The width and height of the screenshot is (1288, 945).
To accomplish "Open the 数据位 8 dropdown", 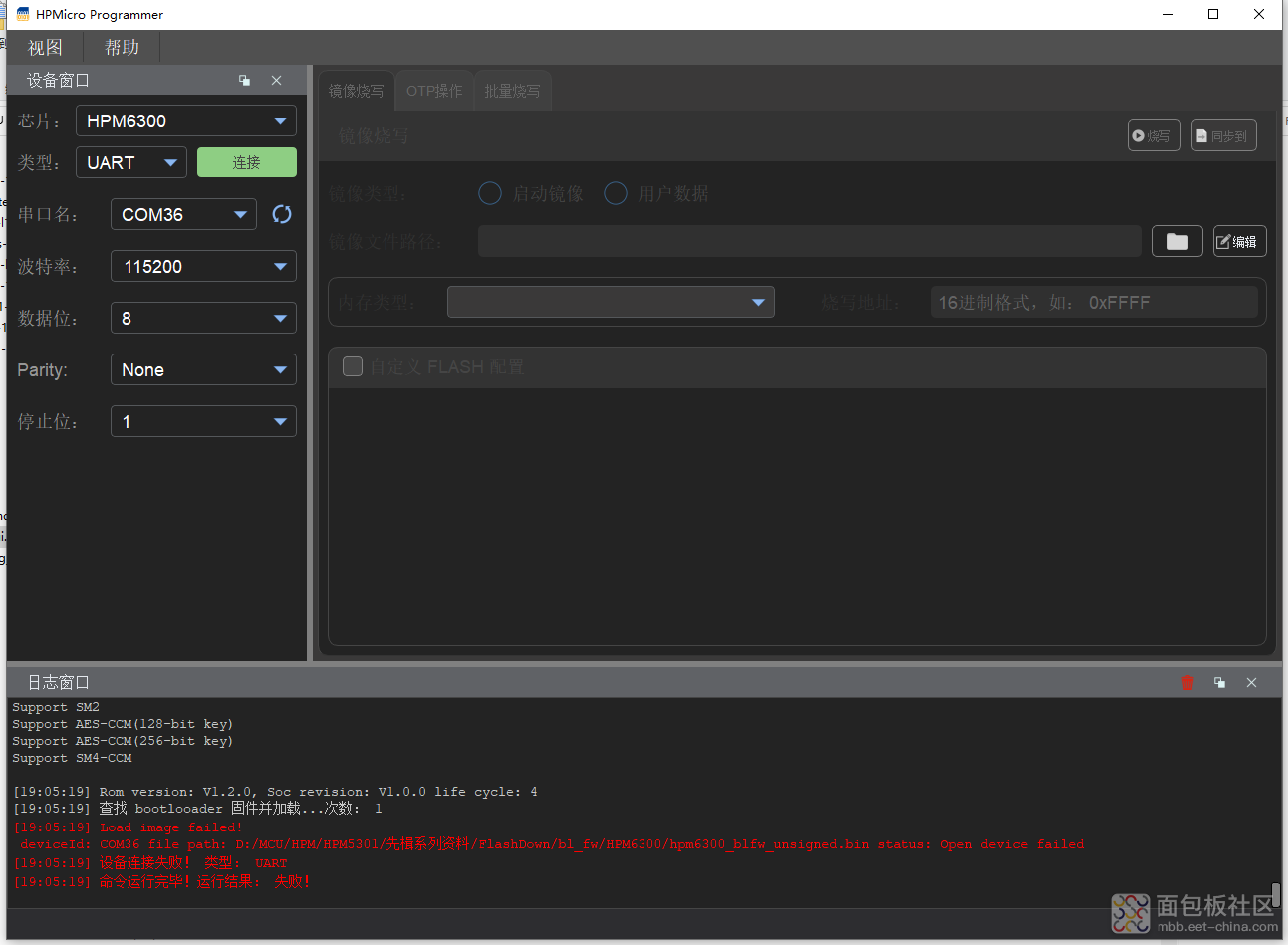I will coord(203,318).
